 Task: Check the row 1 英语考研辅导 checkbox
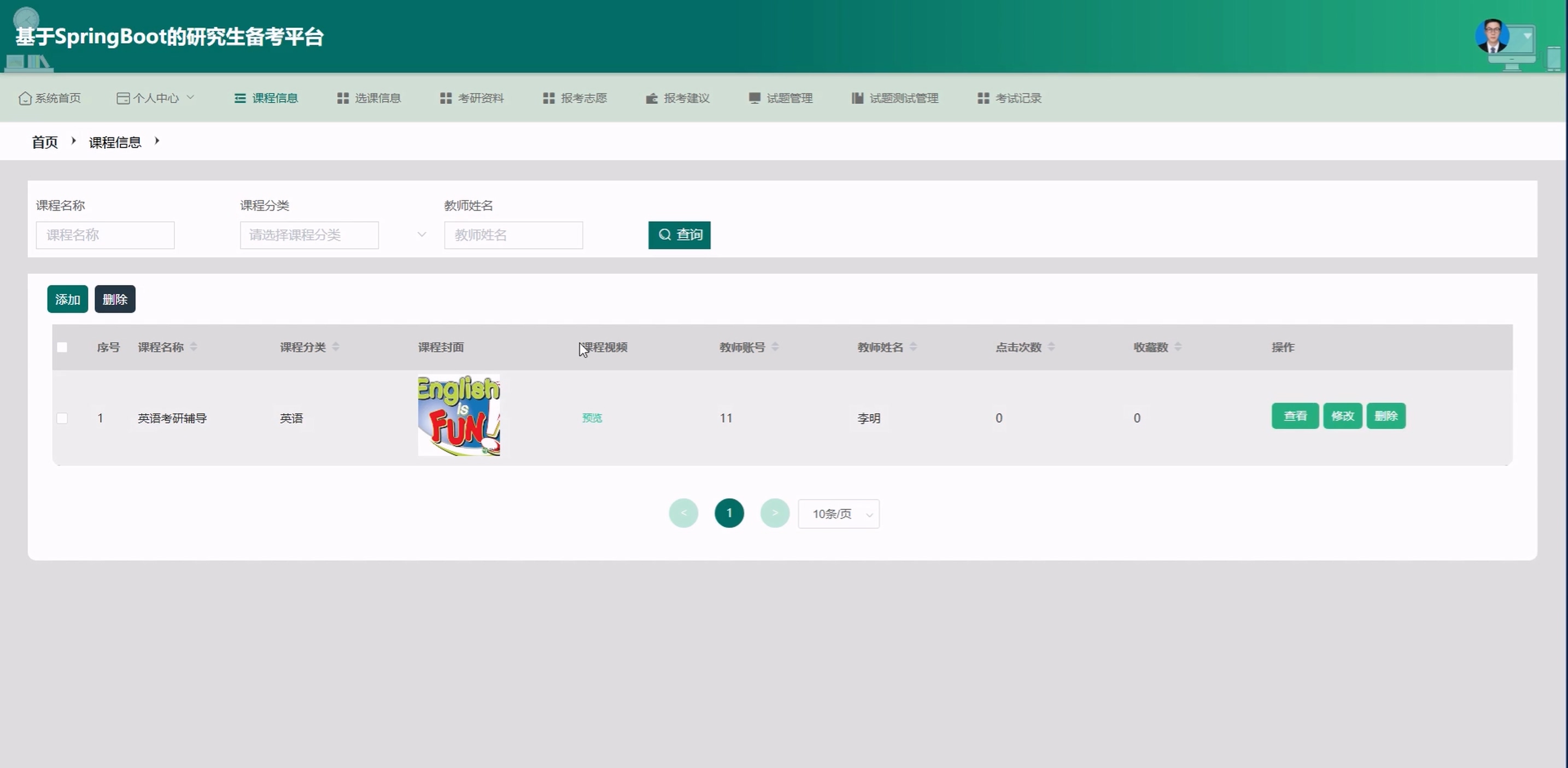tap(62, 418)
